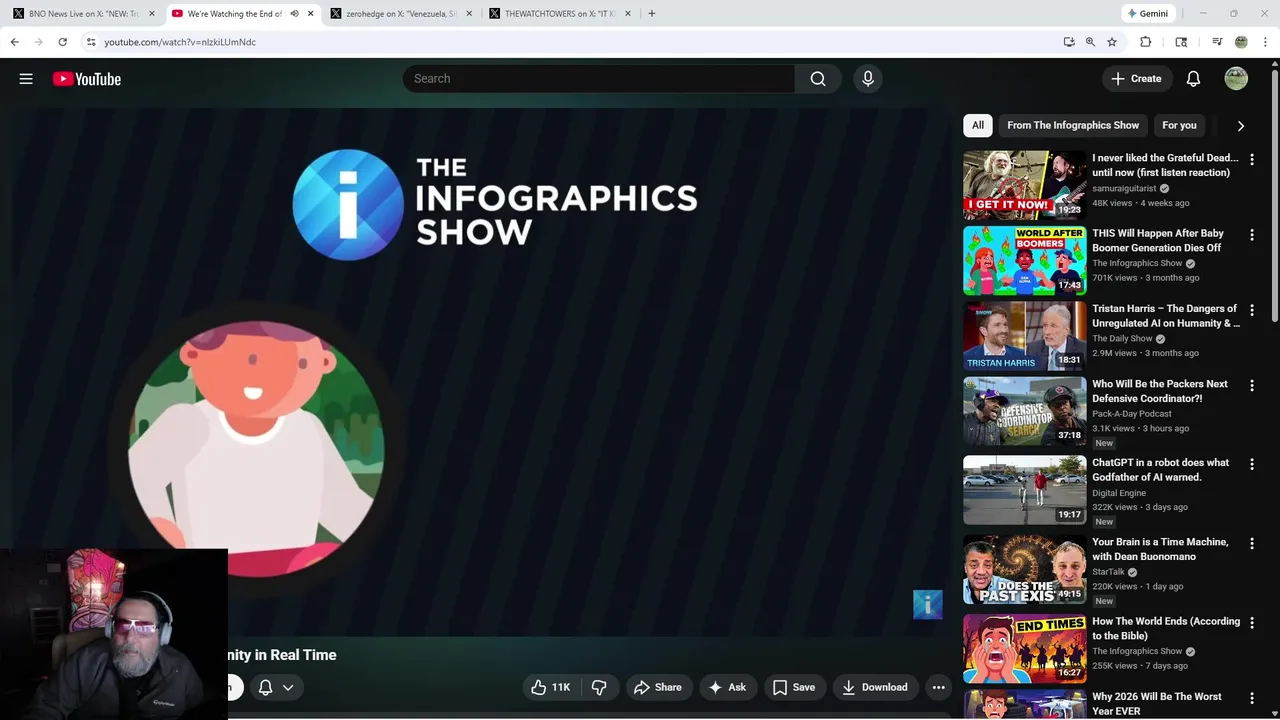Open more actions ellipsis under the video
This screenshot has height=720, width=1280.
click(938, 687)
